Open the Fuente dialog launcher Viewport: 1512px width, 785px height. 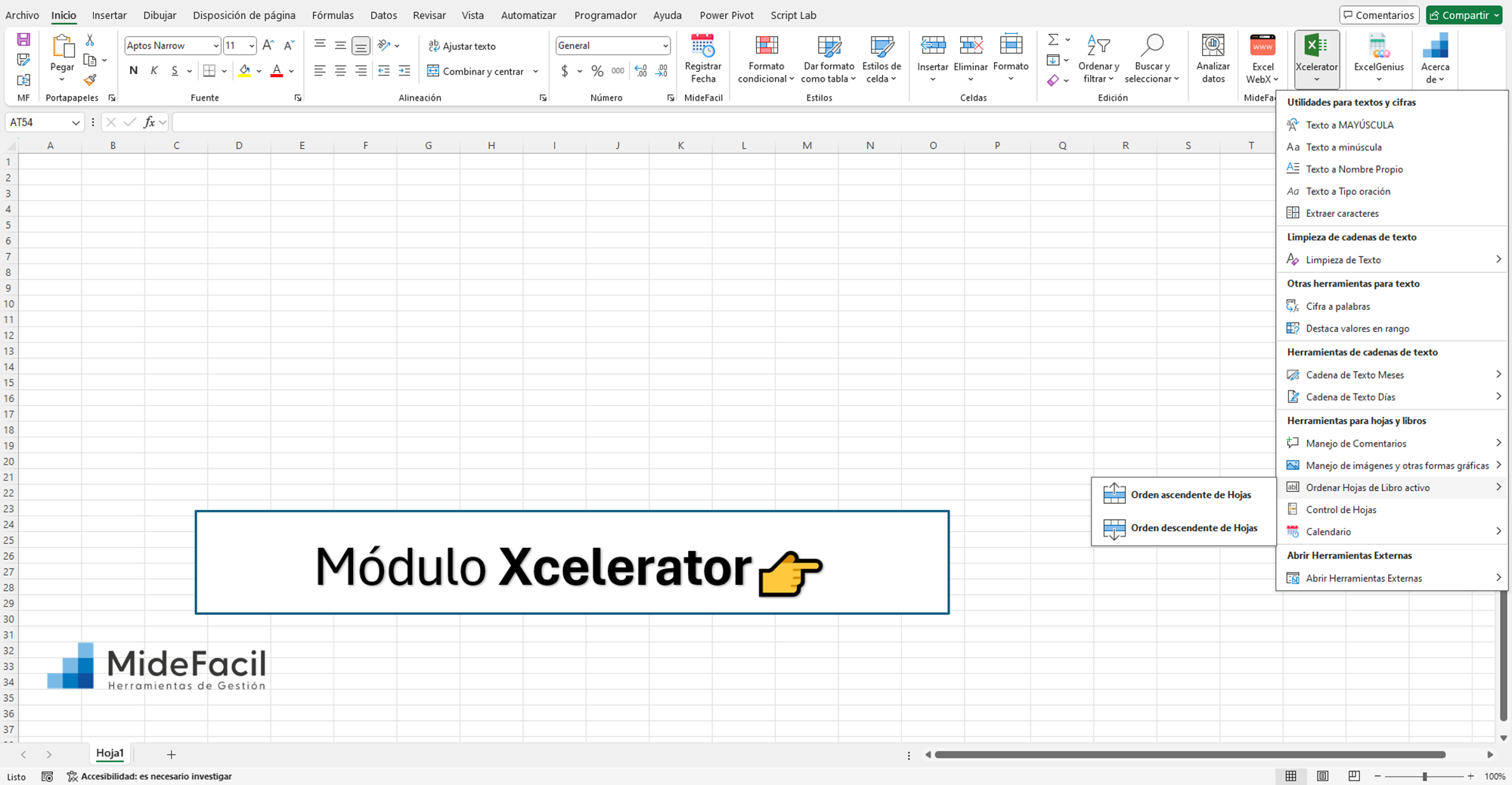coord(298,98)
